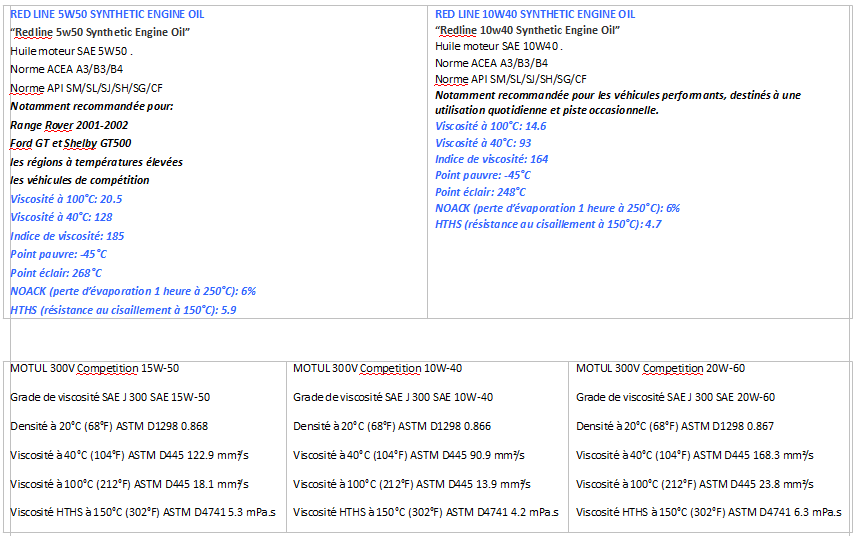Click Norme API SM/SL/SJ/SH/SG/CF in the 5W50 cell
857x536 pixels.
click(x=86, y=88)
